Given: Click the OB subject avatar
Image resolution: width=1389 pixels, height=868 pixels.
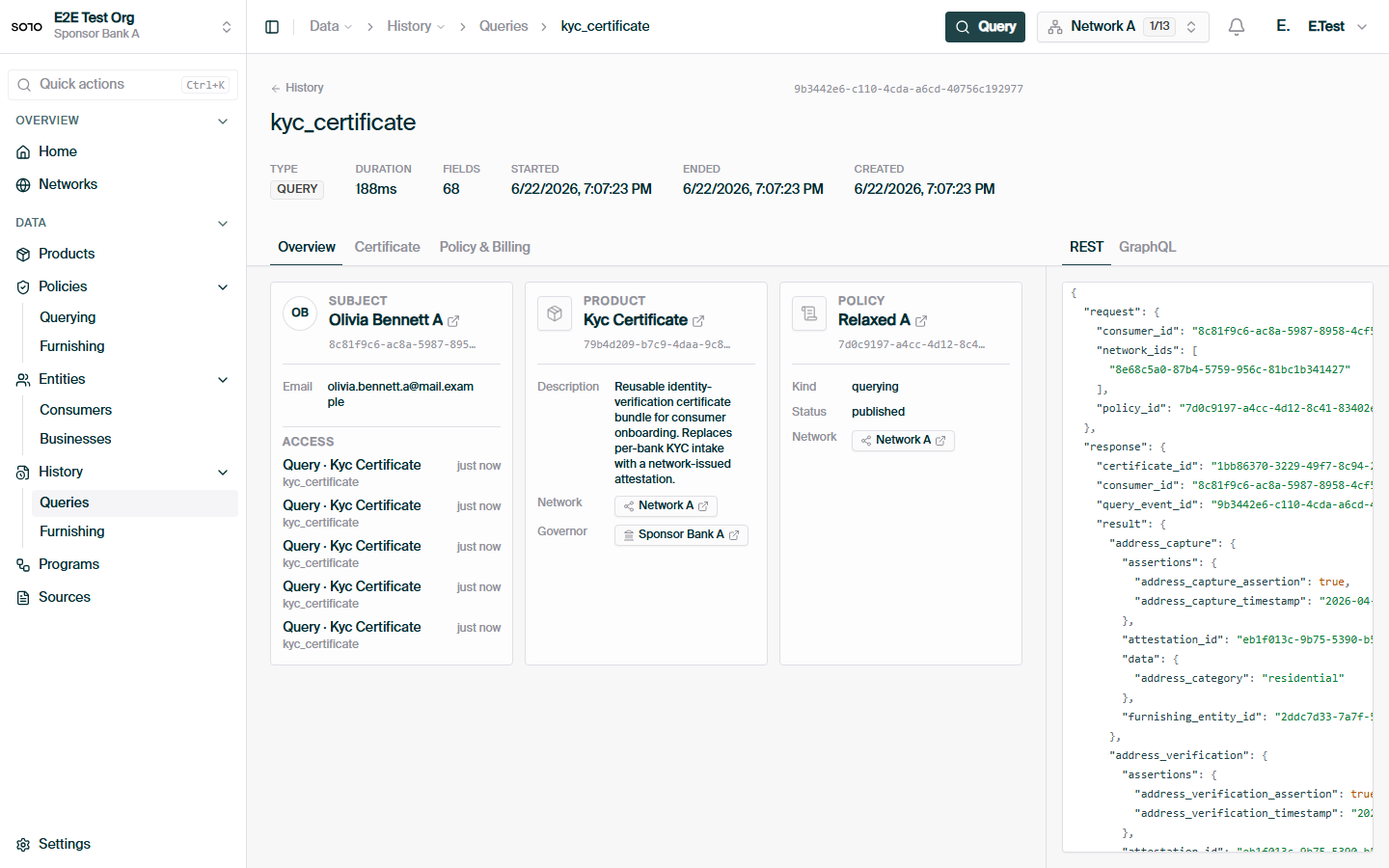Looking at the screenshot, I should [300, 313].
